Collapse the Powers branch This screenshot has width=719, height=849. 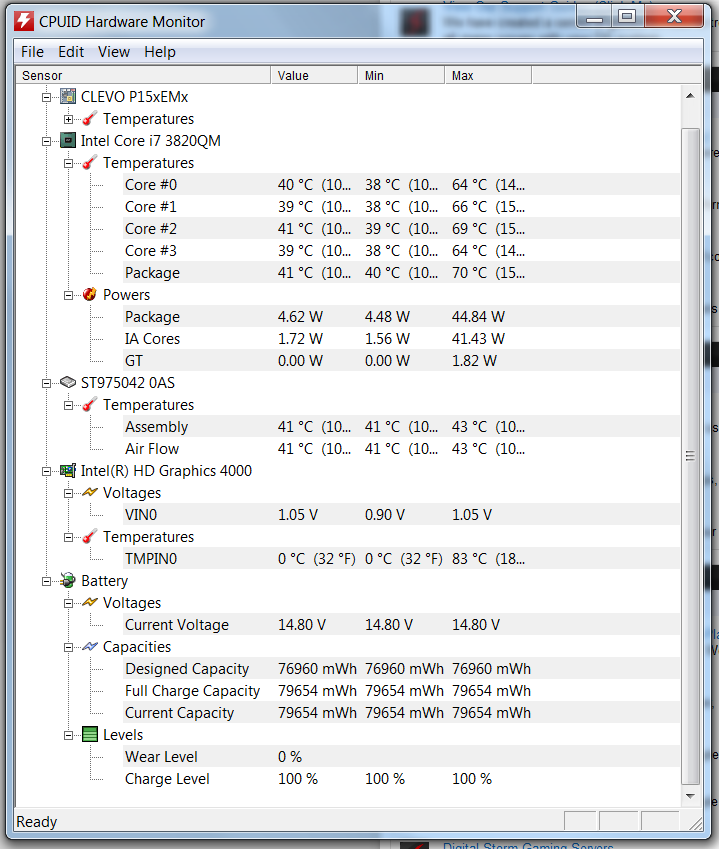tap(68, 295)
